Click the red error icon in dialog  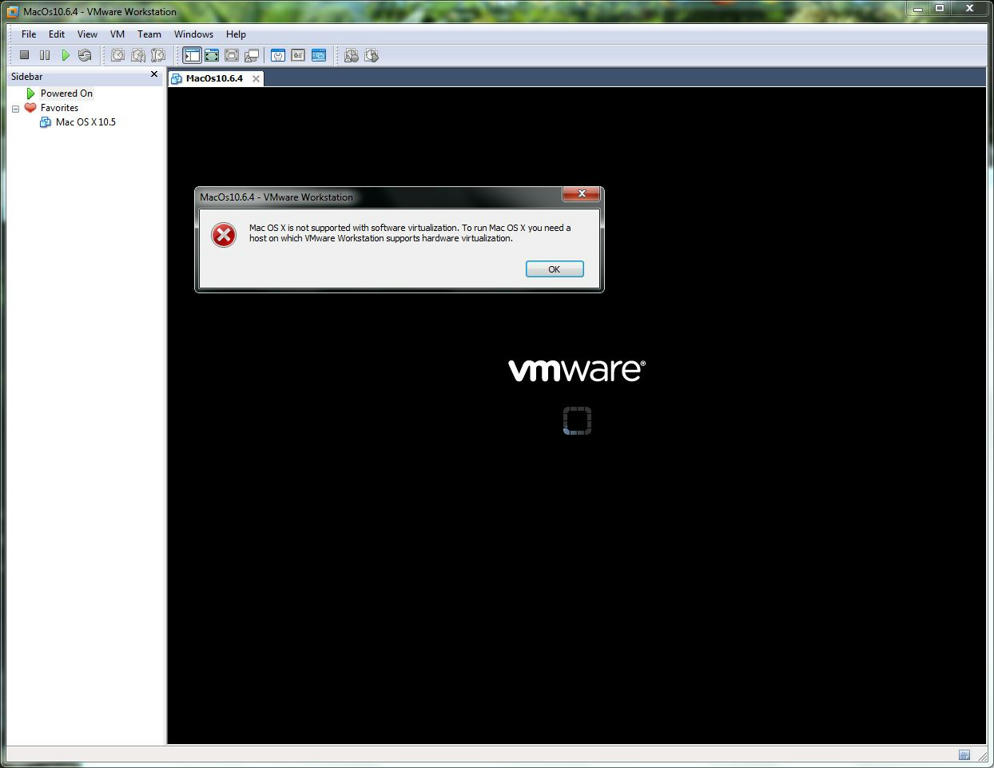click(224, 235)
